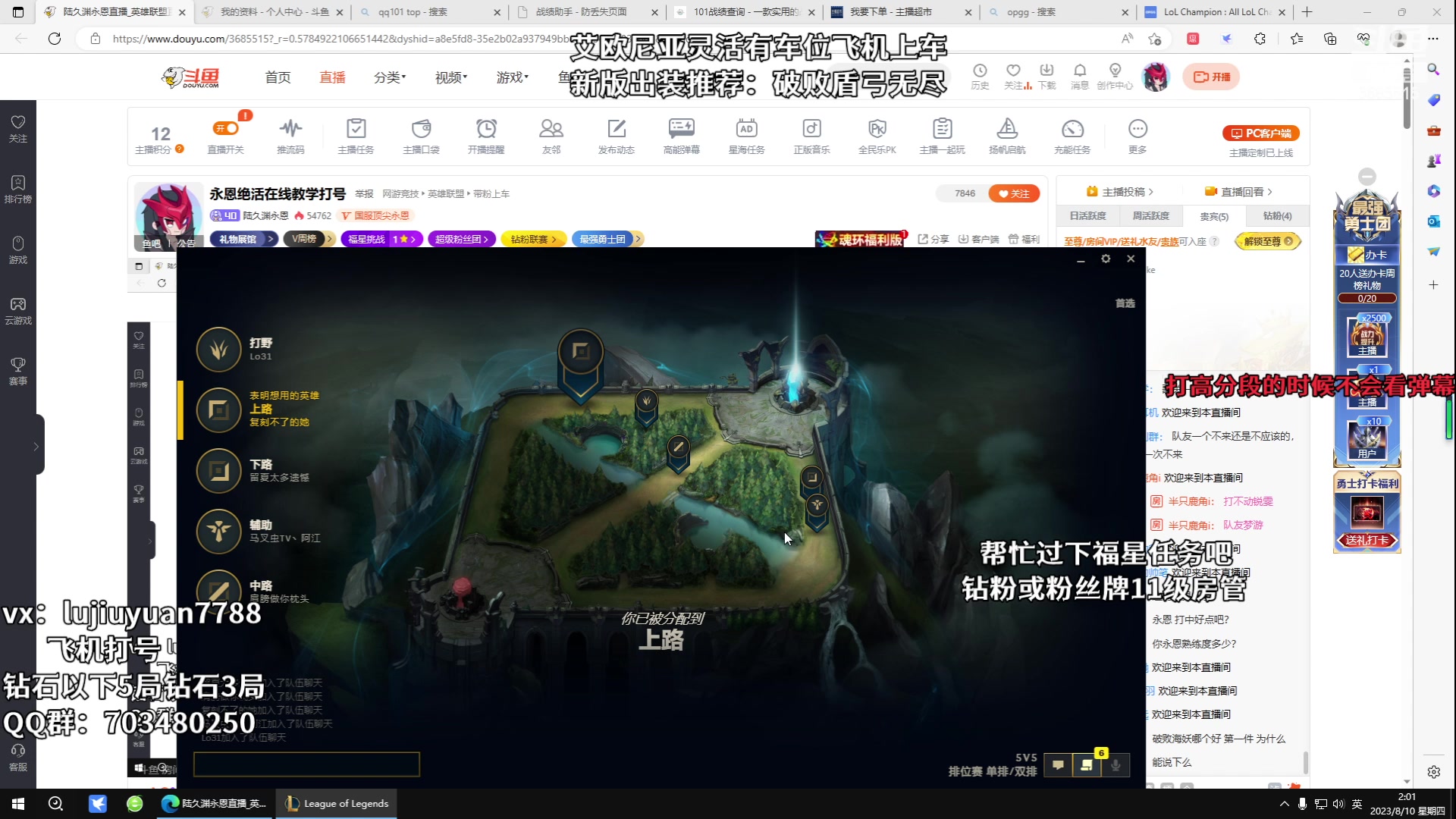Click the 开播 start streaming button

(1211, 77)
